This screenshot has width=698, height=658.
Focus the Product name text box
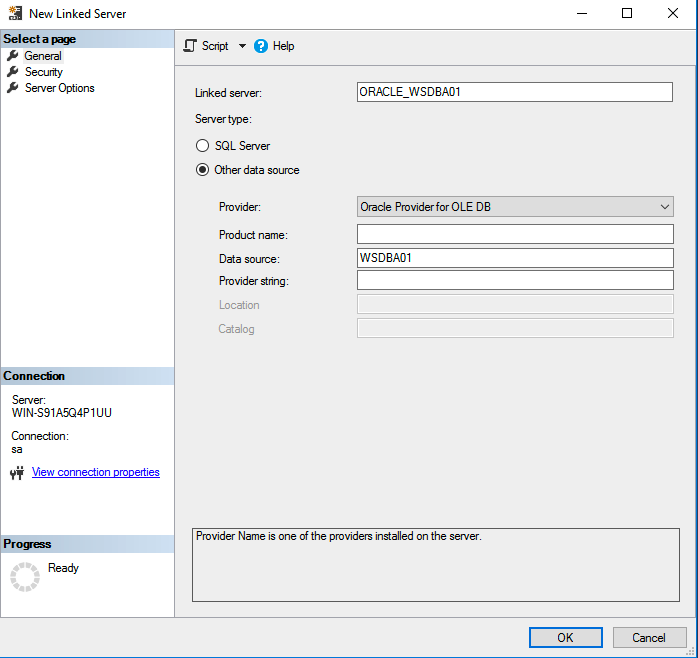tap(515, 234)
